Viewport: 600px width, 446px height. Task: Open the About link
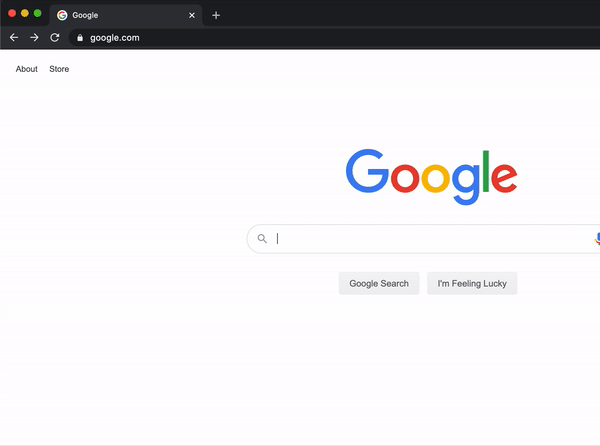[27, 69]
